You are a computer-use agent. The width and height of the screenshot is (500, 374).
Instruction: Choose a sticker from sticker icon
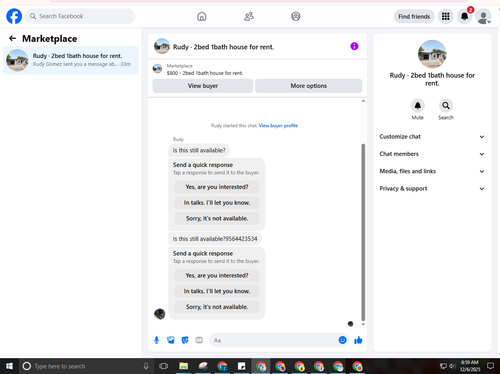click(x=185, y=340)
